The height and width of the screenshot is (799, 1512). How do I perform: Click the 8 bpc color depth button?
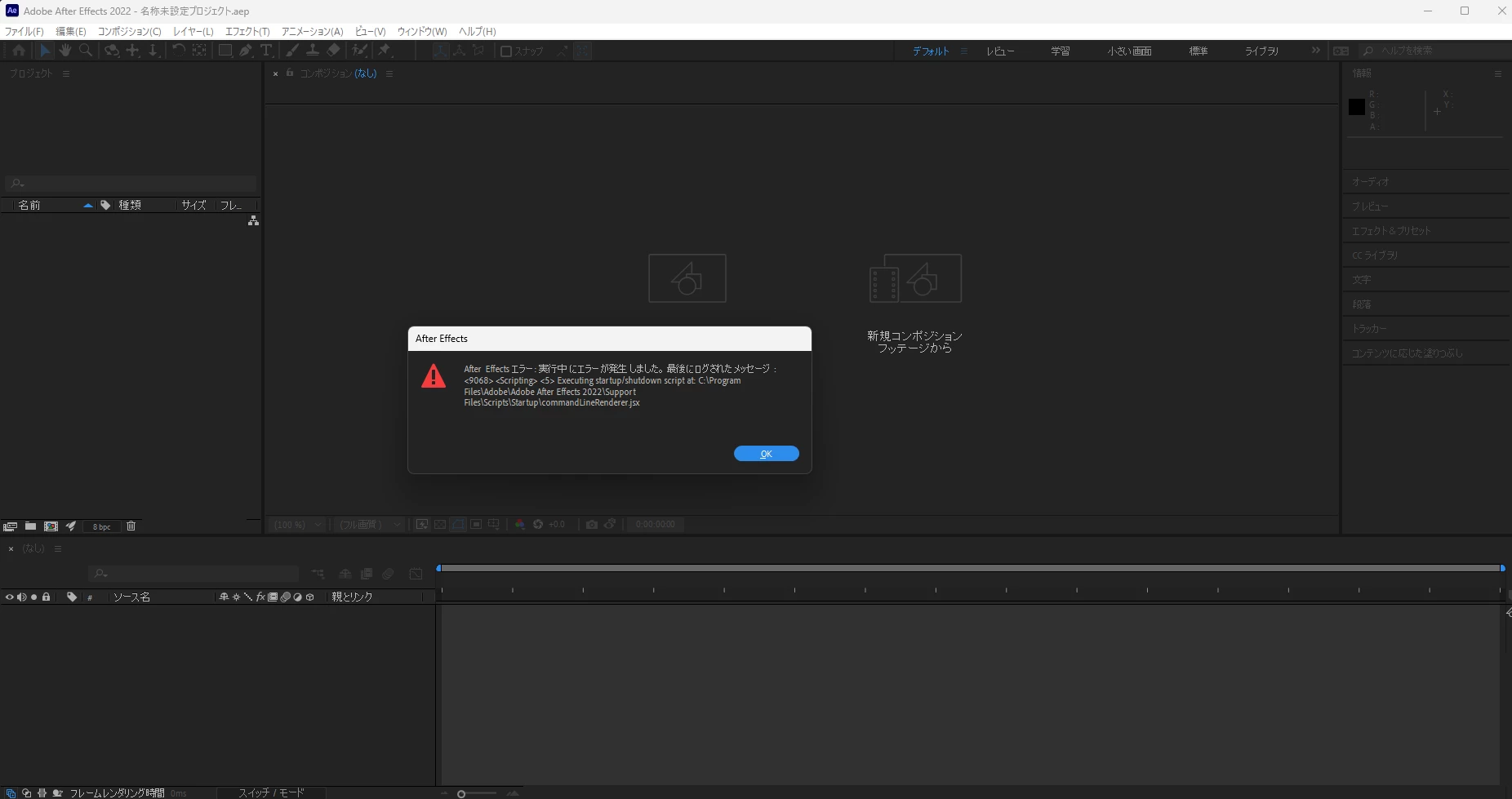point(101,526)
